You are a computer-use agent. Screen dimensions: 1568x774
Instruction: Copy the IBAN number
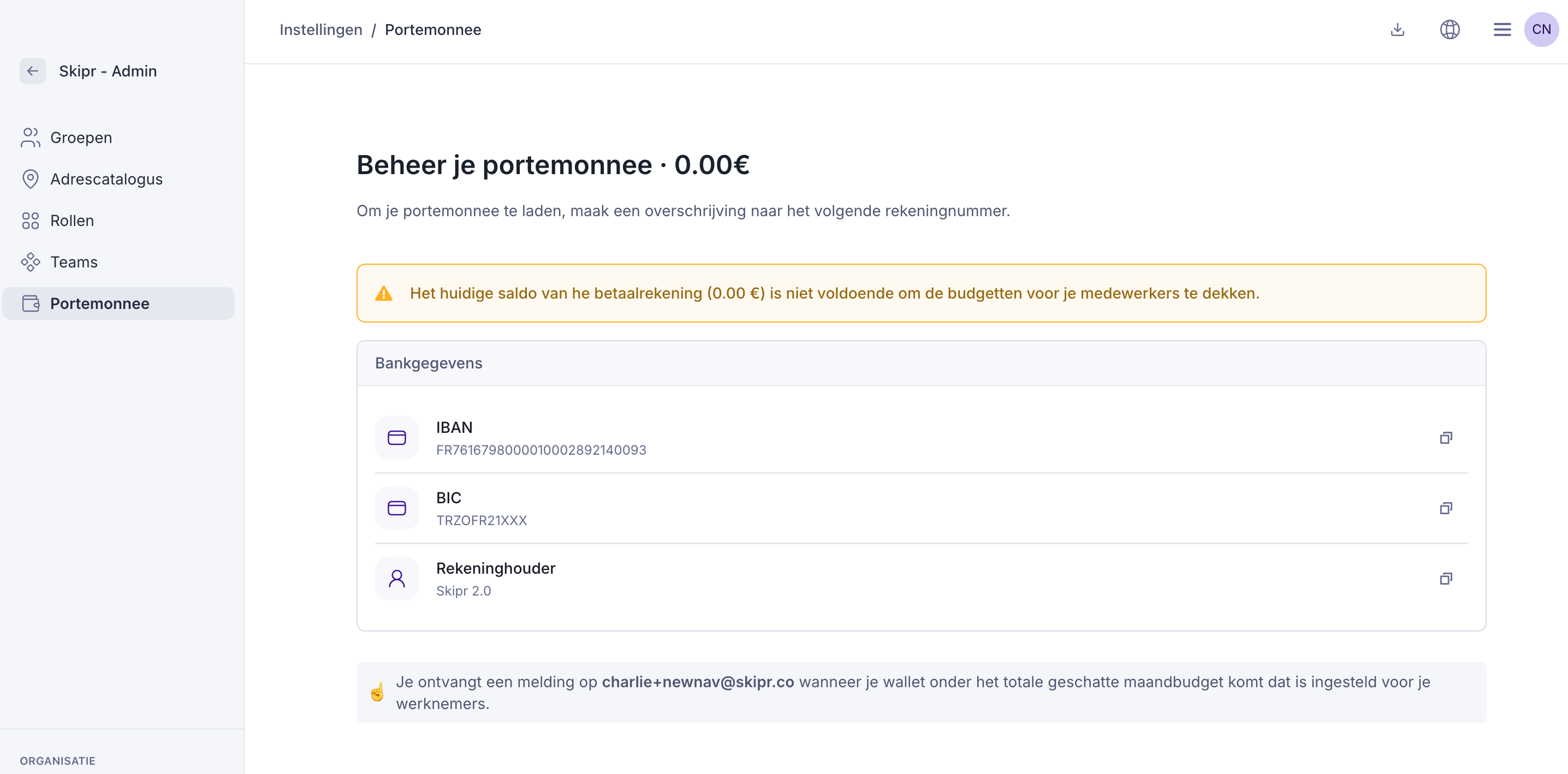[1446, 438]
